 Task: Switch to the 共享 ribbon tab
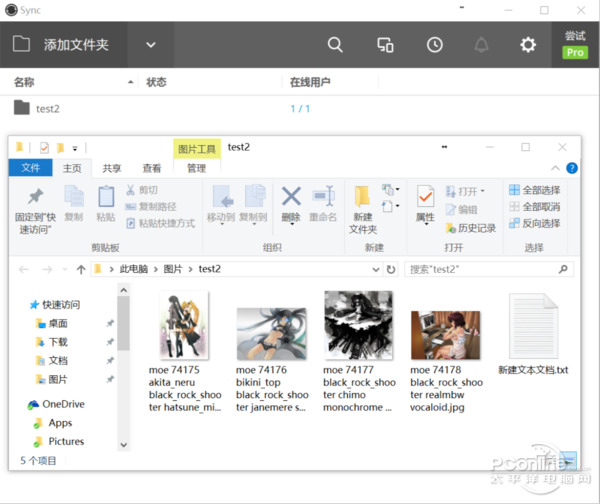[112, 168]
